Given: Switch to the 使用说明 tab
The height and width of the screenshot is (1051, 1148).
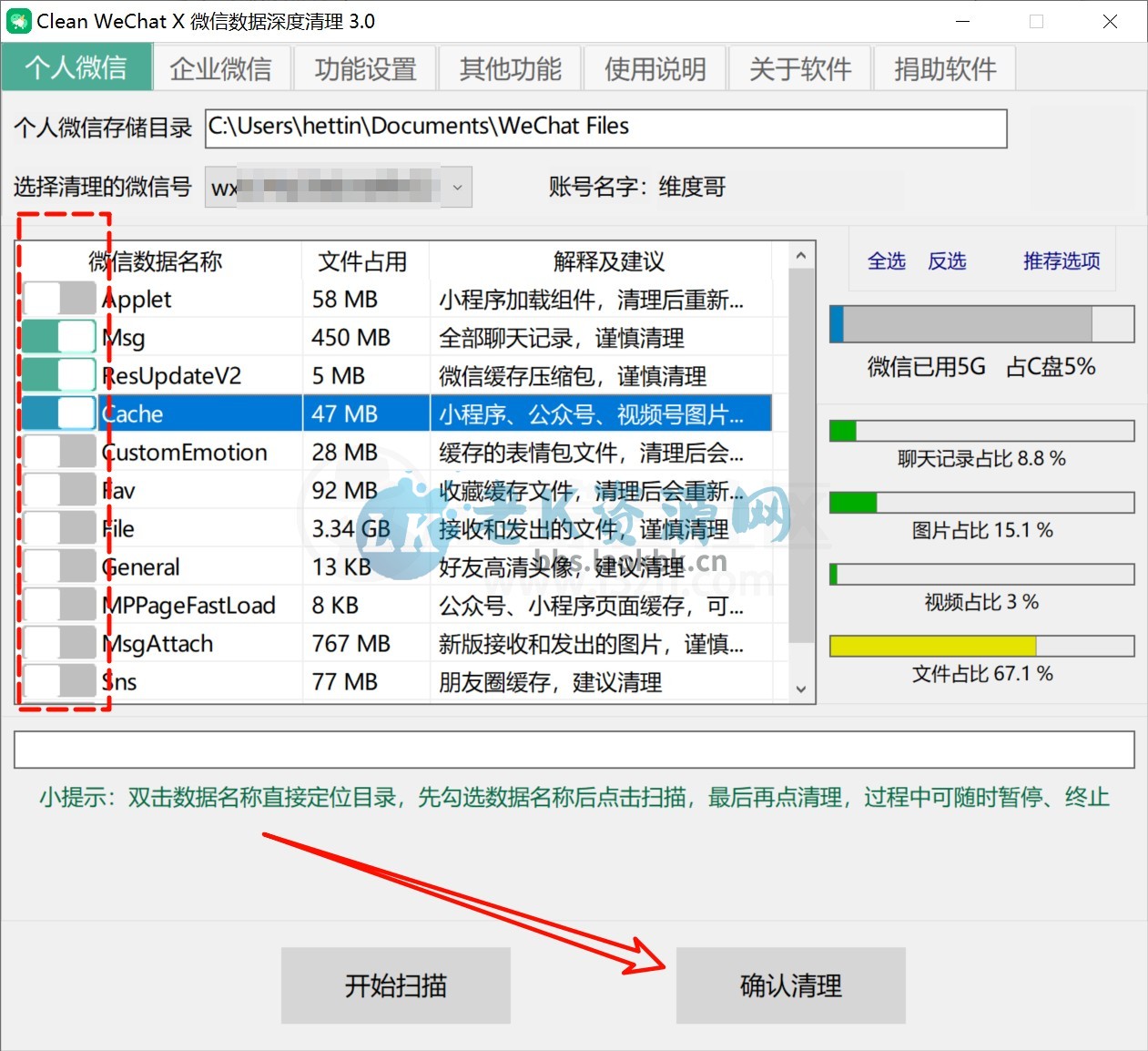Looking at the screenshot, I should 655,67.
